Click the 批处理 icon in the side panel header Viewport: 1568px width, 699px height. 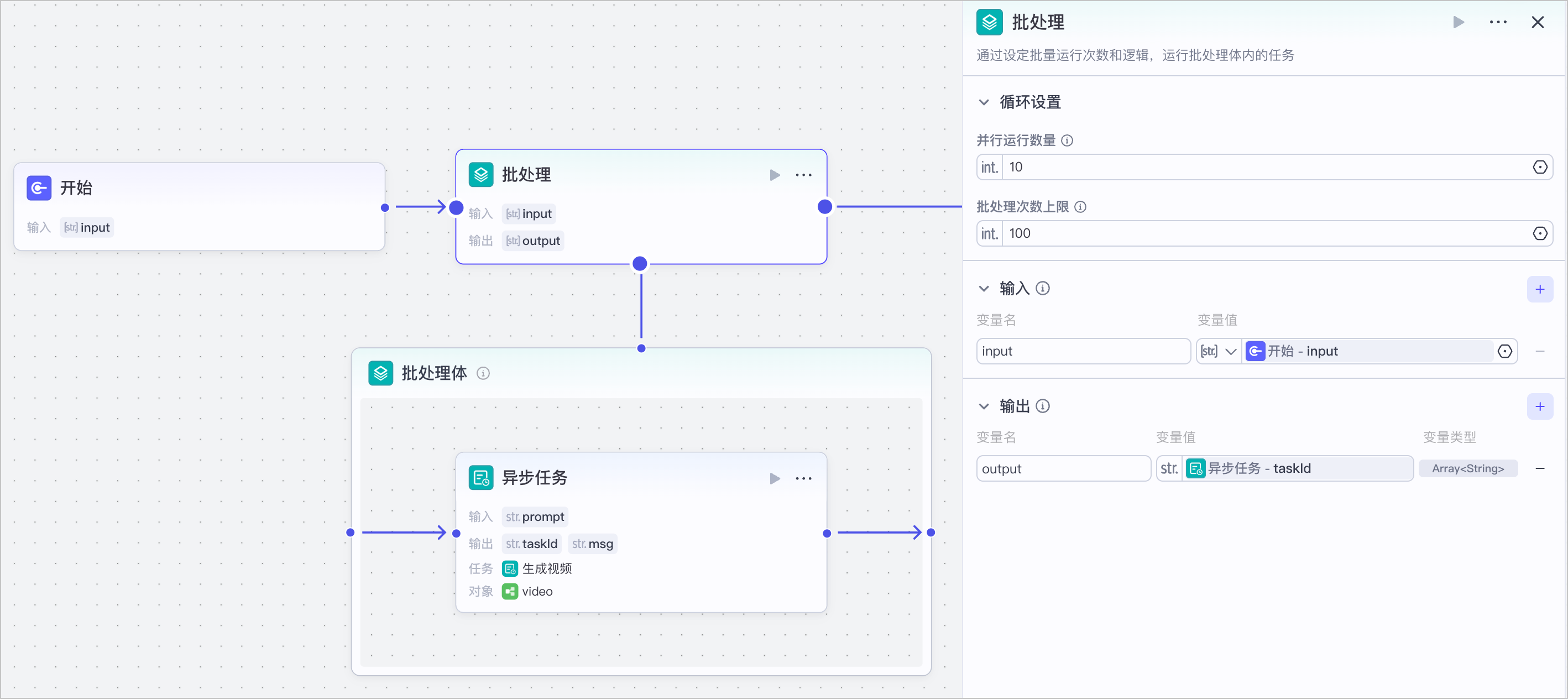[989, 23]
